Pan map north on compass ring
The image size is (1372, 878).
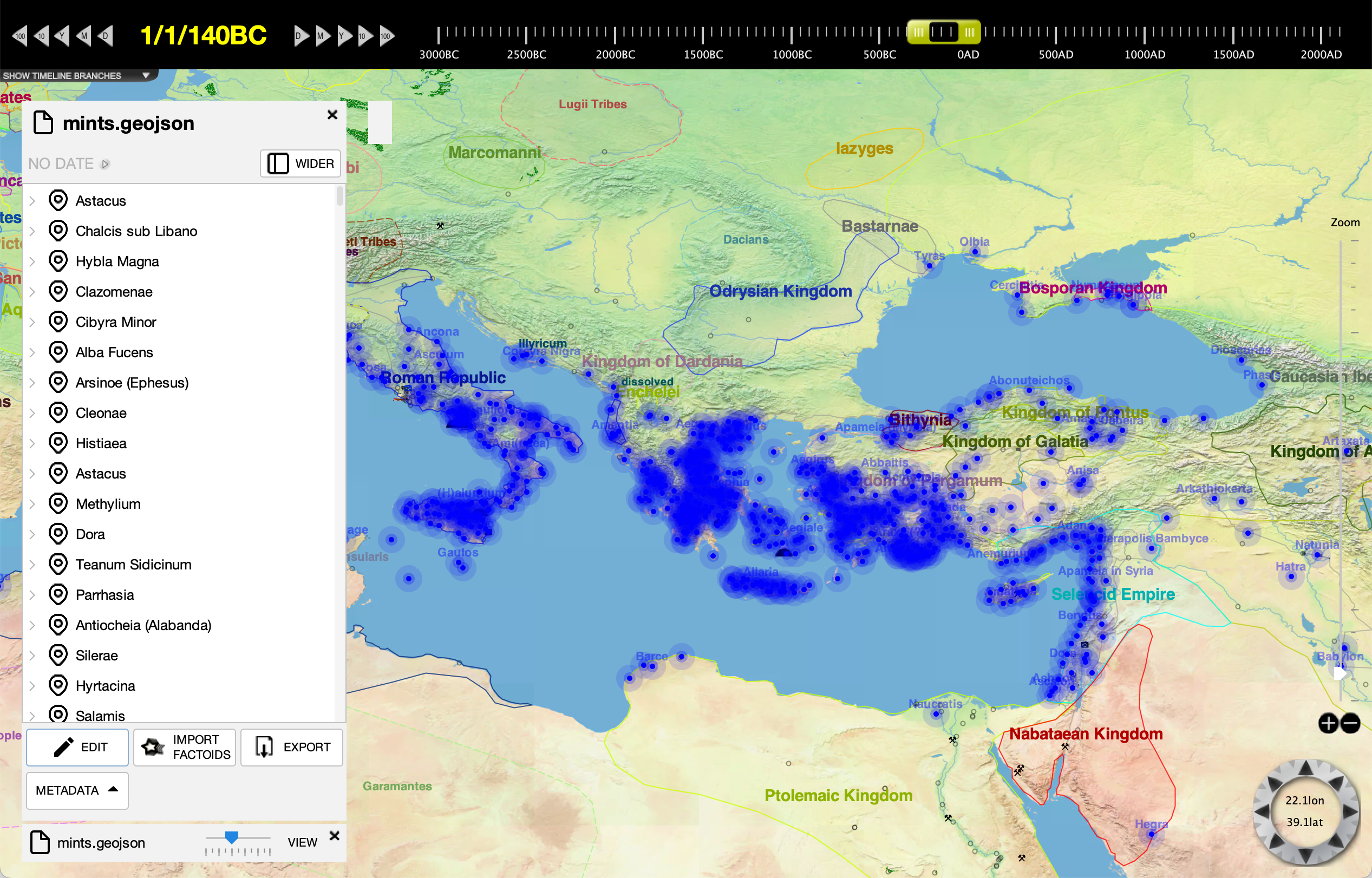(x=1306, y=769)
